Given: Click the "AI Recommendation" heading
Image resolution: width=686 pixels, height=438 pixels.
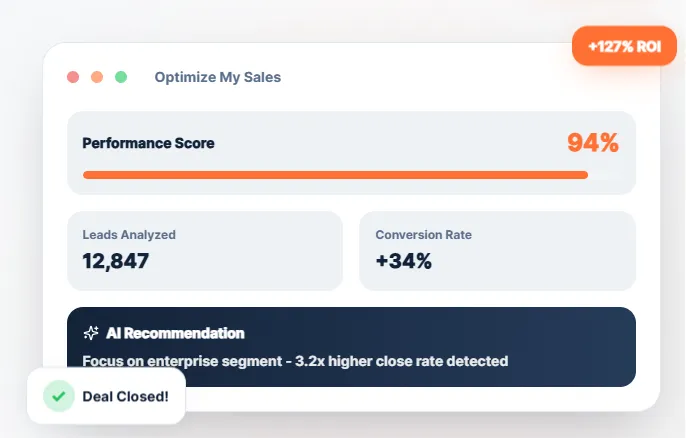Looking at the screenshot, I should [x=175, y=333].
